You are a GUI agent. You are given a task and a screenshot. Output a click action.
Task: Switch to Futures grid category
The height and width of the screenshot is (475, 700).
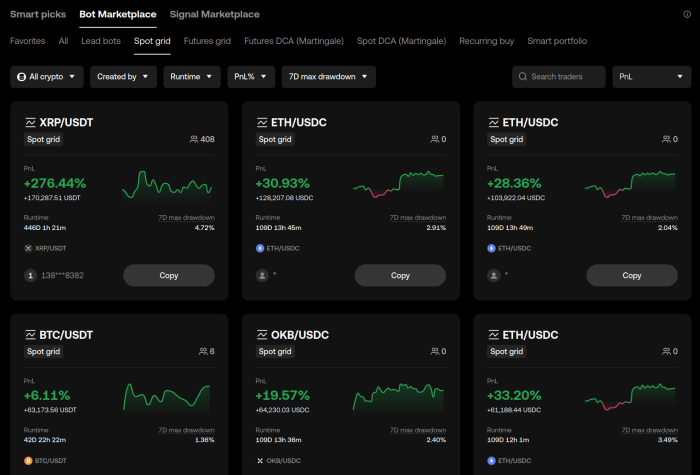[x=207, y=41]
